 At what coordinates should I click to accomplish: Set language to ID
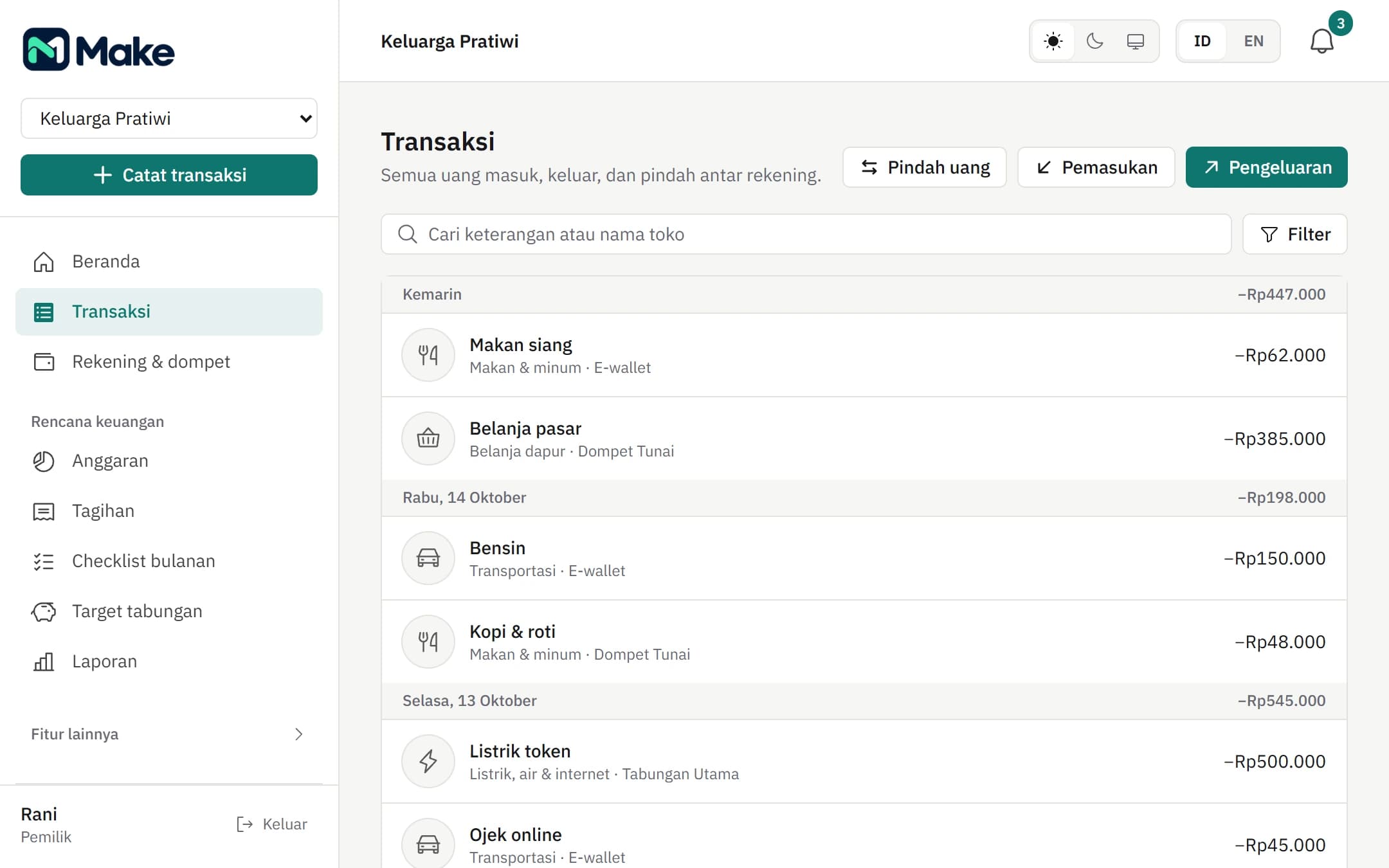[x=1202, y=41]
